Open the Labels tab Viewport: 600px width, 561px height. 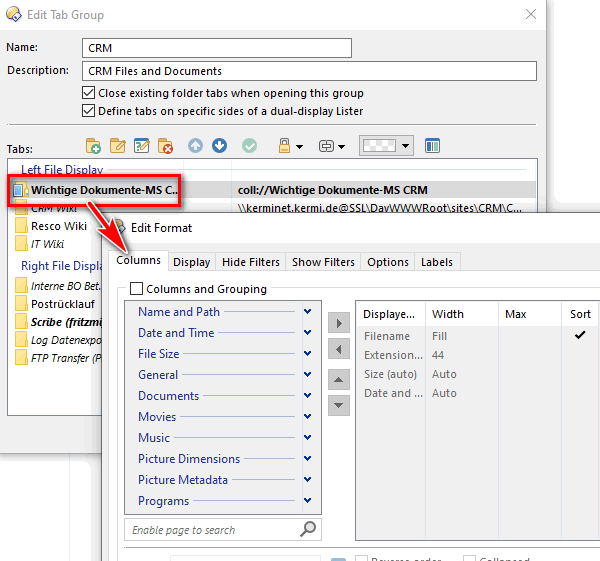(x=437, y=262)
